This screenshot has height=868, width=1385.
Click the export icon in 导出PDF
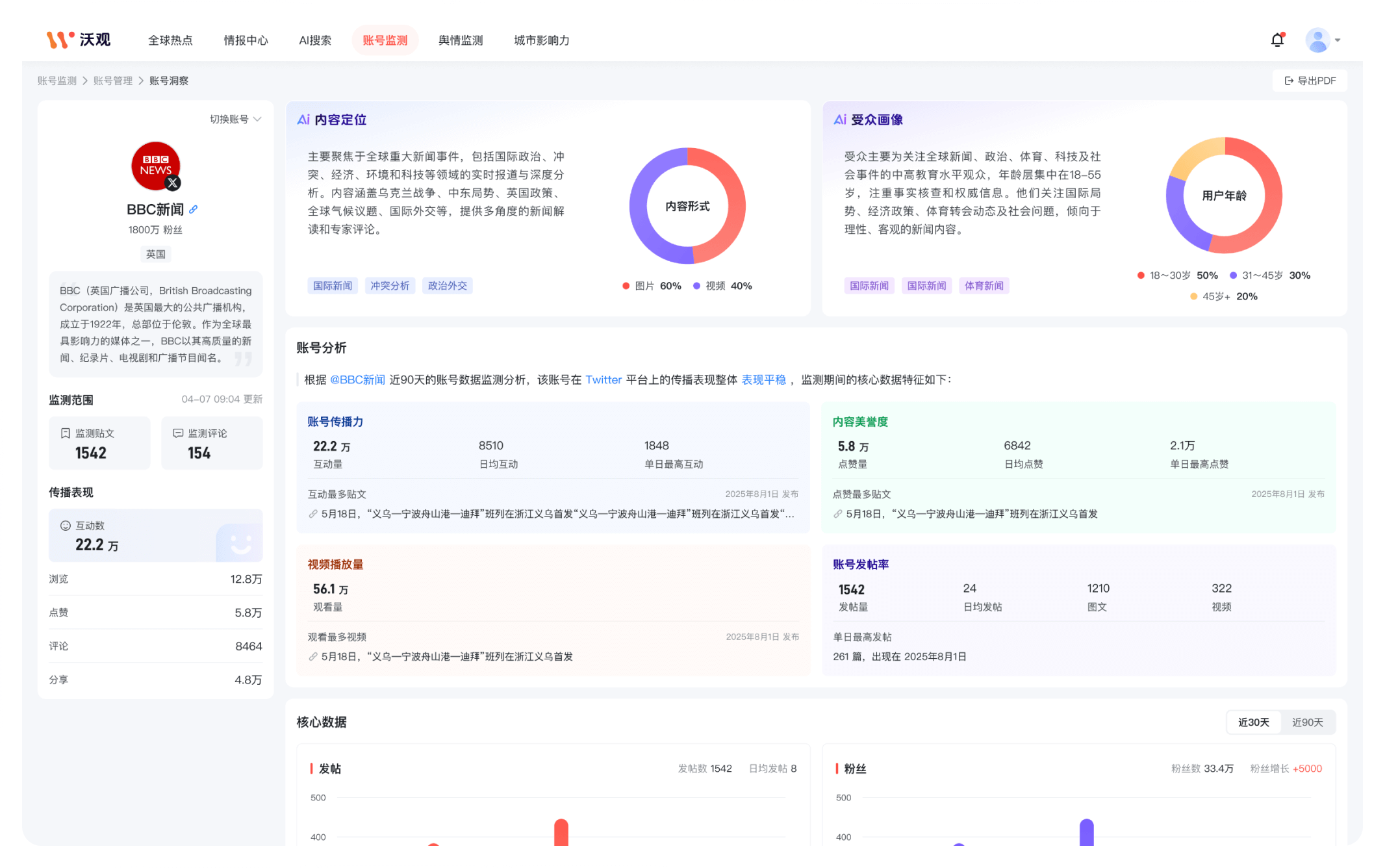[1289, 81]
